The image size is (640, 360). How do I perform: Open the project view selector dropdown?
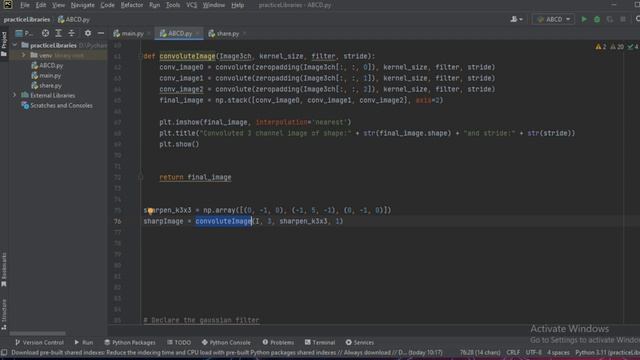24,33
